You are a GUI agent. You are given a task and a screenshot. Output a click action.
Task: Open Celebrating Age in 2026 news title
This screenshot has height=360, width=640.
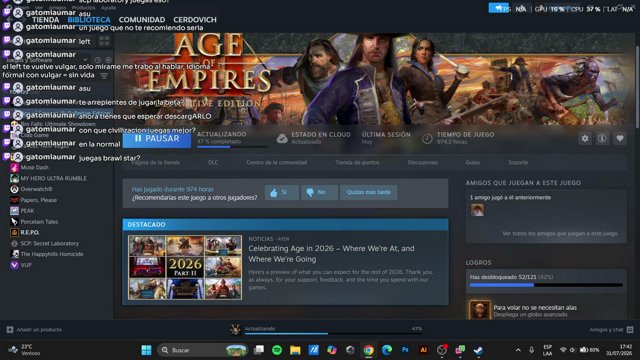[331, 253]
